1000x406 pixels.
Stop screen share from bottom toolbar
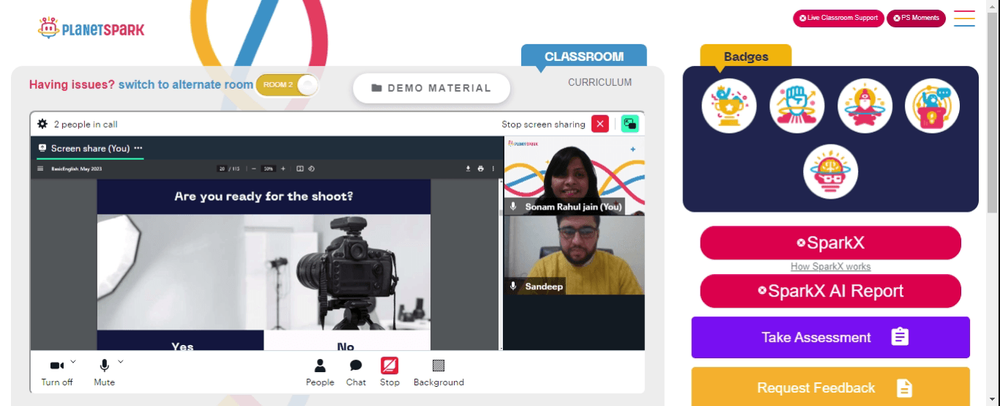(x=390, y=373)
